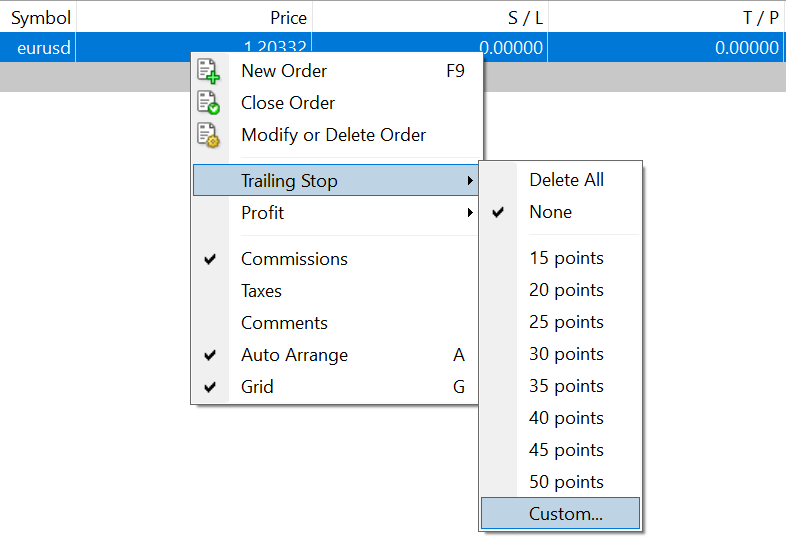Open Modify or Delete Order
786x537 pixels.
[336, 135]
